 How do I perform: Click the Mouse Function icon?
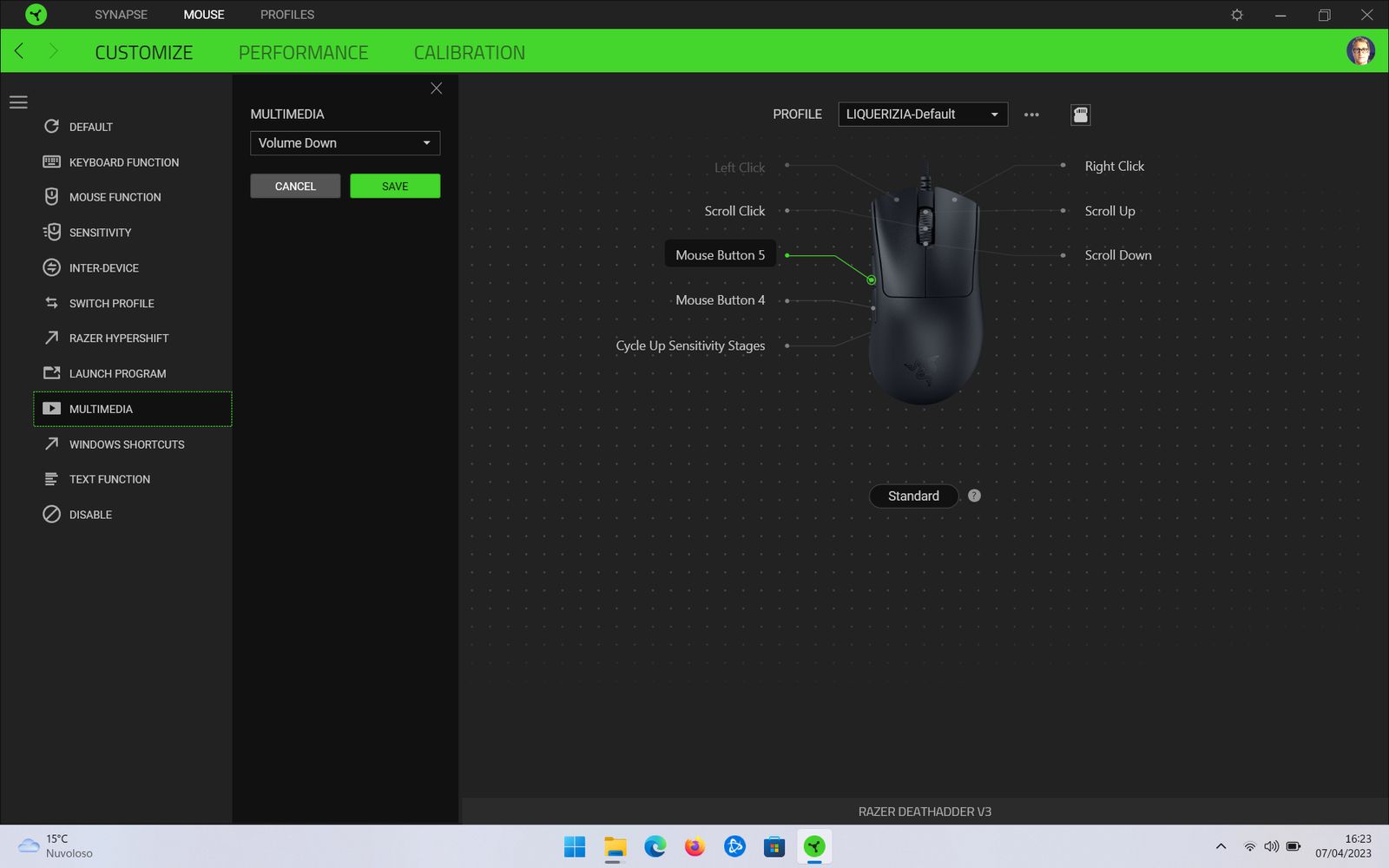tap(51, 197)
